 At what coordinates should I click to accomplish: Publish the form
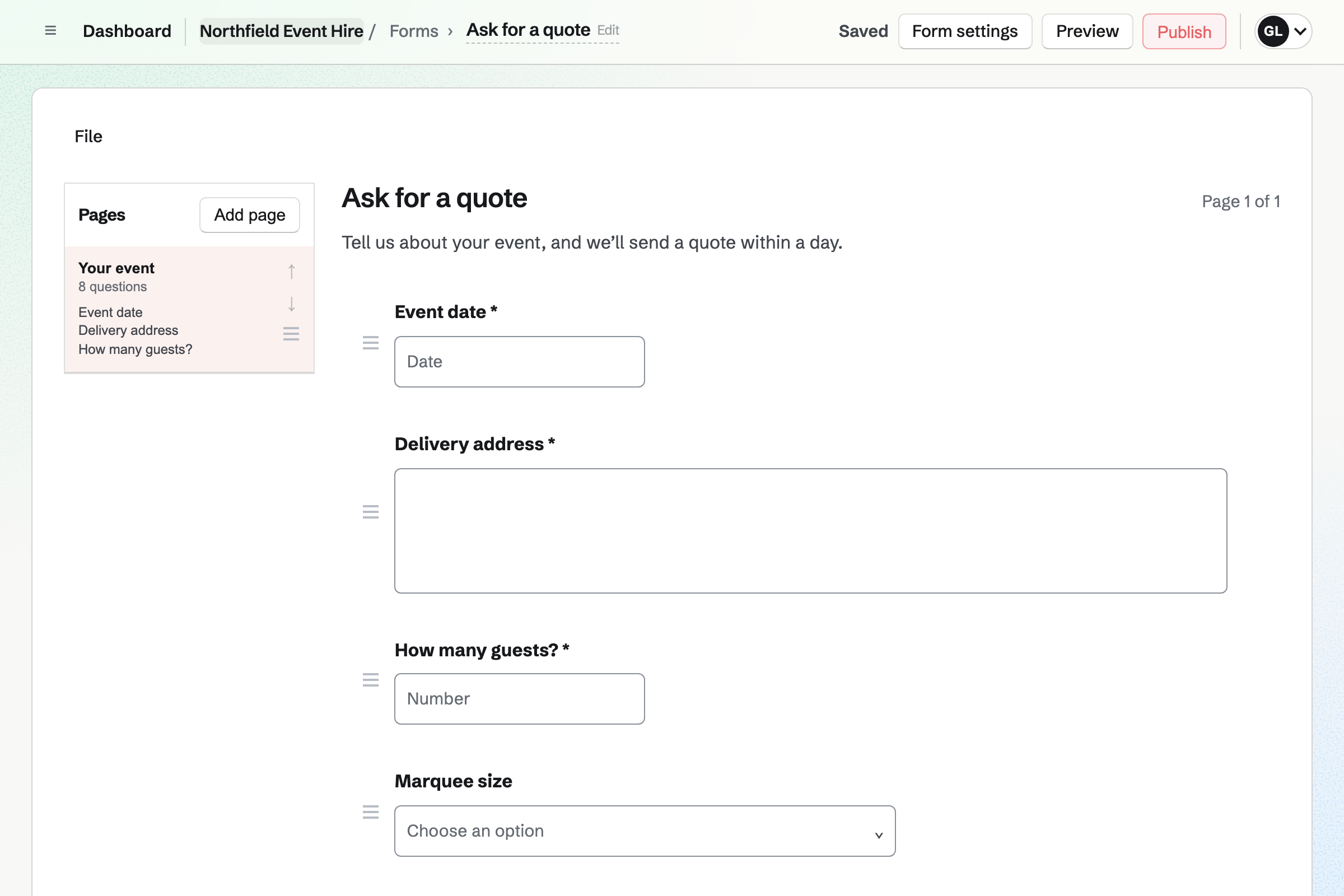click(1184, 31)
